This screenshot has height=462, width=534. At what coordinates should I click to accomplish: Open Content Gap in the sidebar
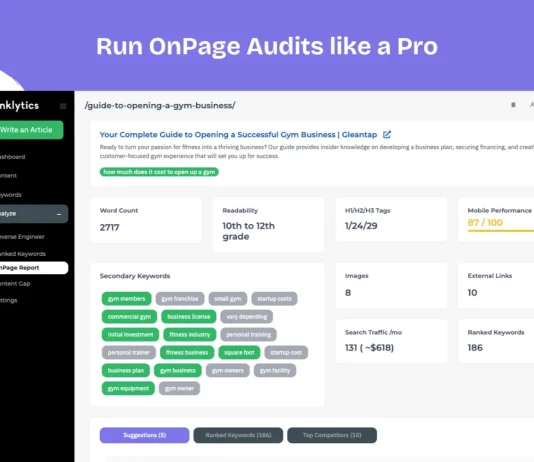[15, 284]
